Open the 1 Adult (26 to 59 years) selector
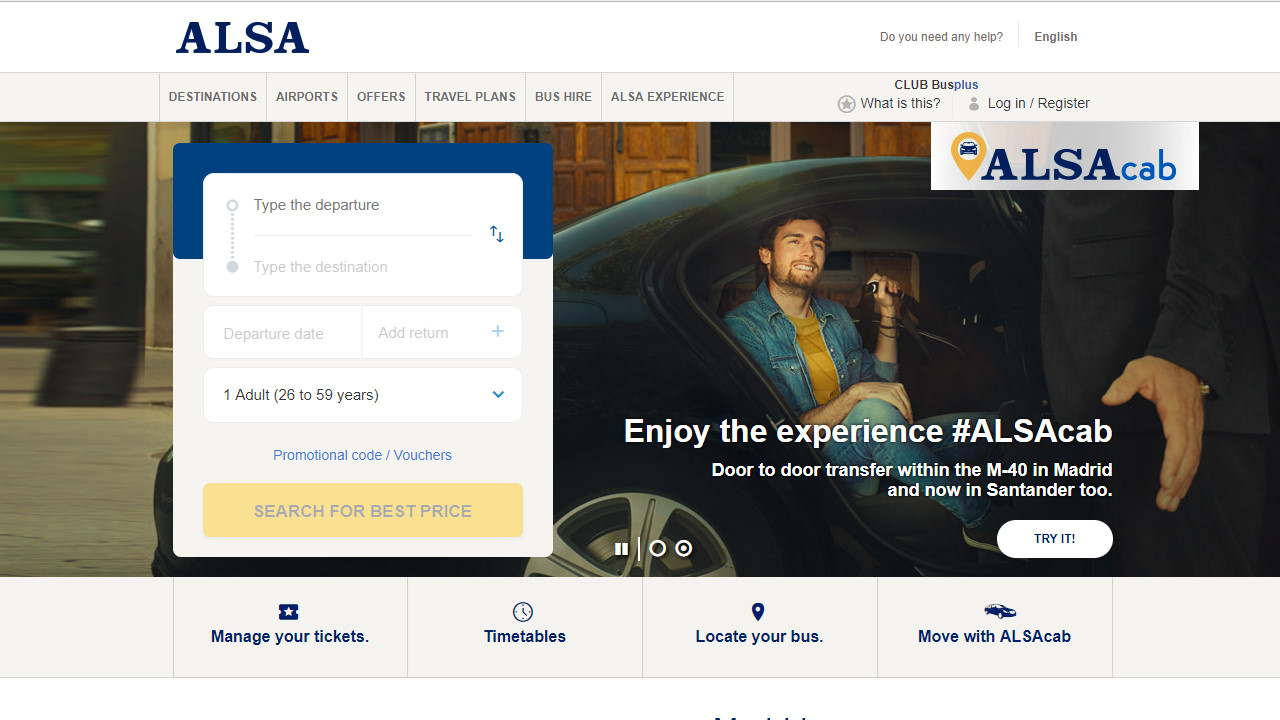The width and height of the screenshot is (1280, 720). coord(363,395)
